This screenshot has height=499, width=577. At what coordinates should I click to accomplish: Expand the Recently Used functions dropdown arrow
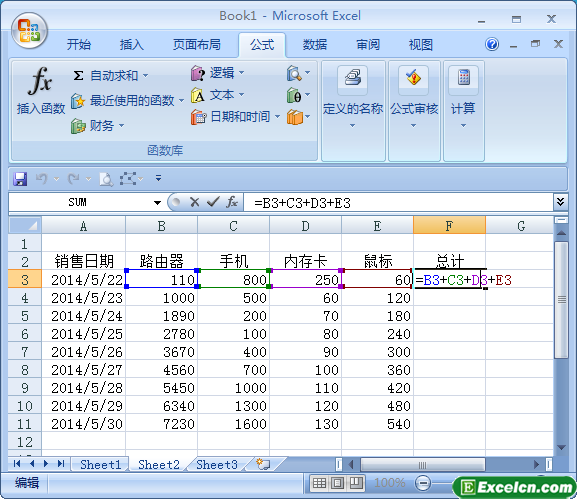pyautogui.click(x=181, y=100)
